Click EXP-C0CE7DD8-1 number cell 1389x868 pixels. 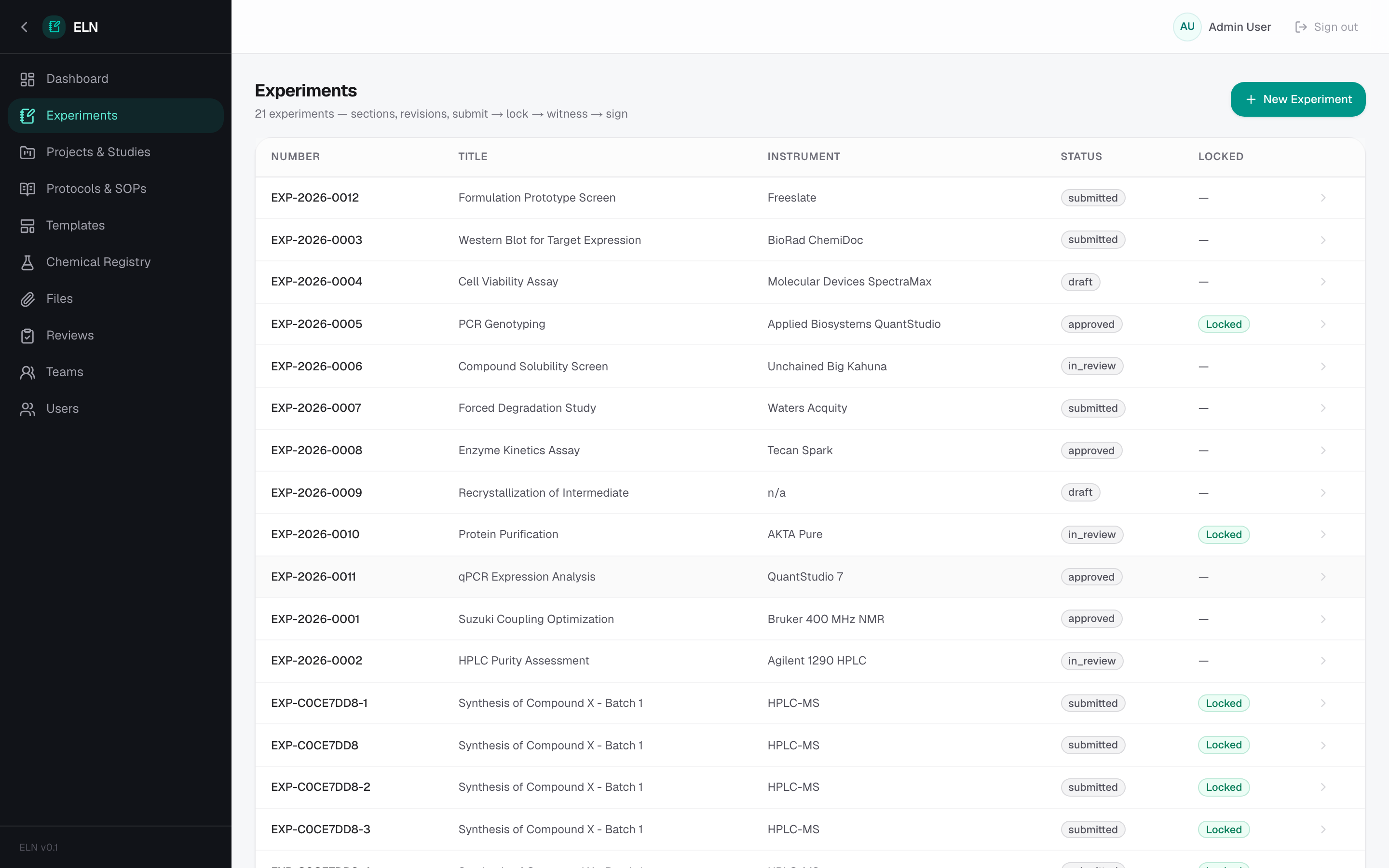tap(319, 703)
